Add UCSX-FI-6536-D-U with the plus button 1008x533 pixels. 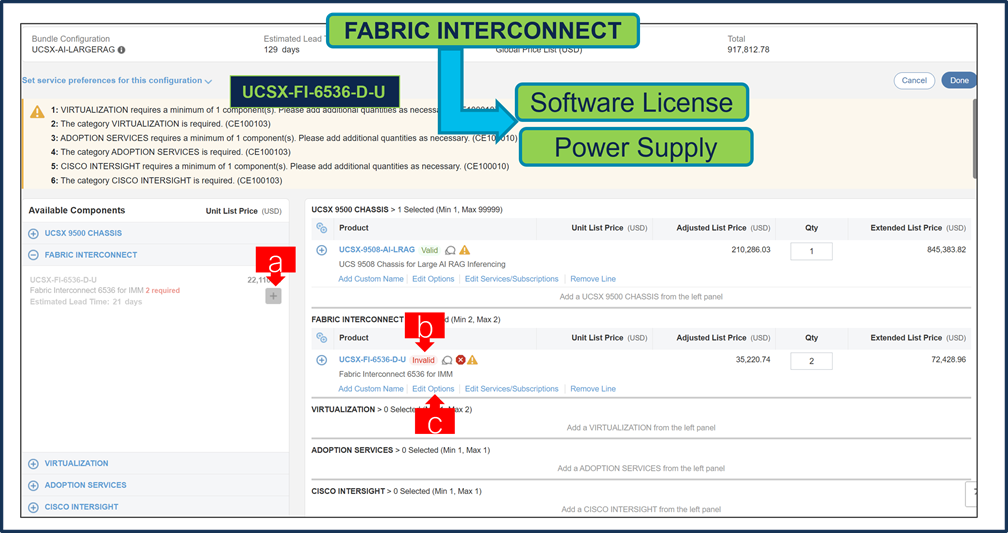click(273, 296)
